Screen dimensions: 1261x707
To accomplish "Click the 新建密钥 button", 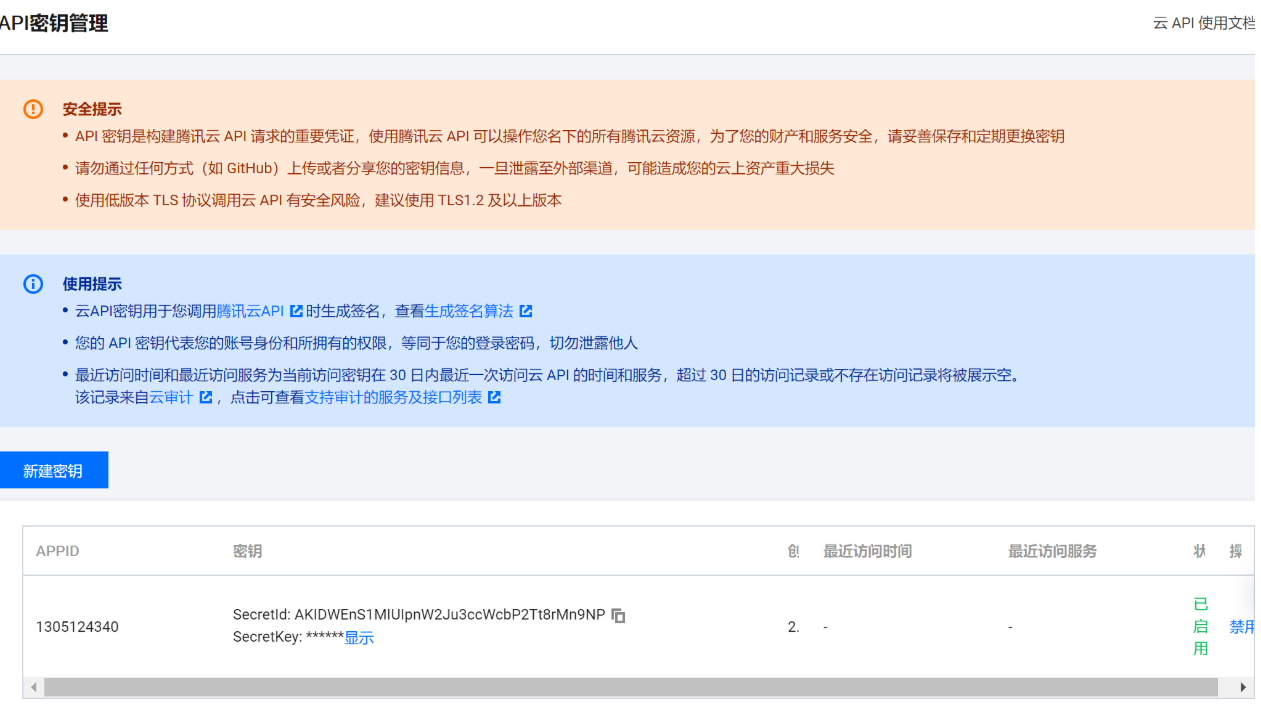I will (x=54, y=470).
